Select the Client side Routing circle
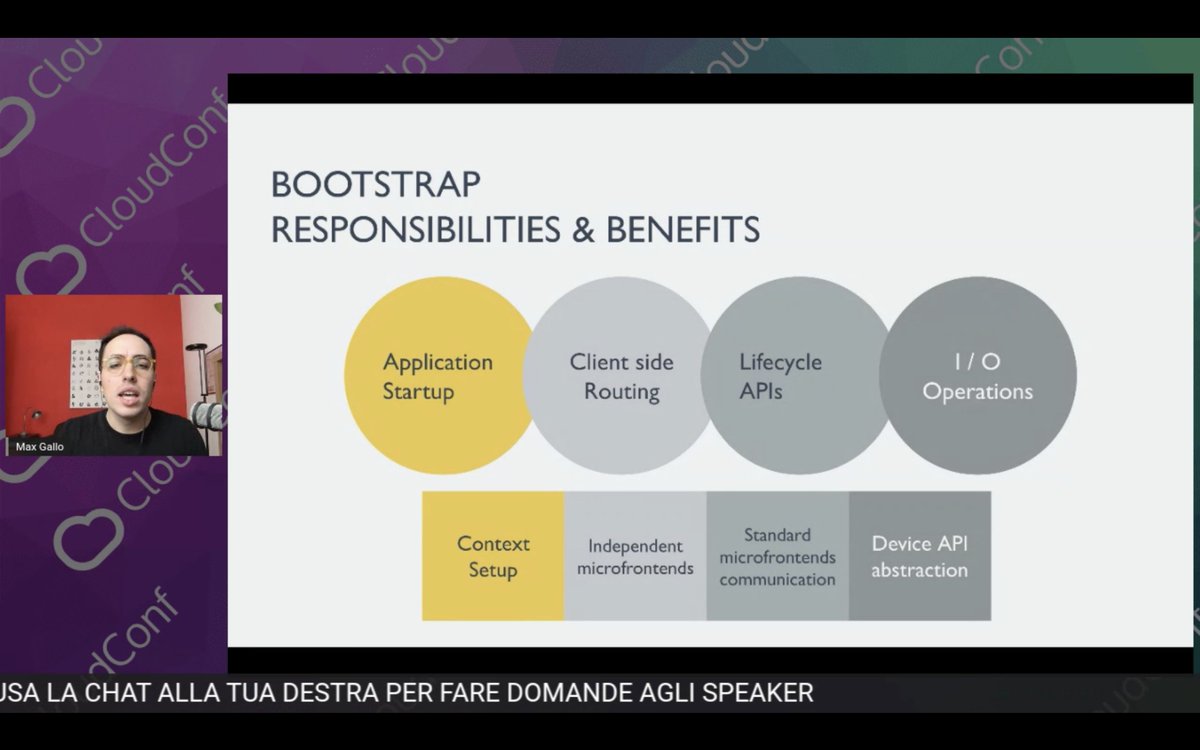This screenshot has width=1200, height=750. coord(620,376)
